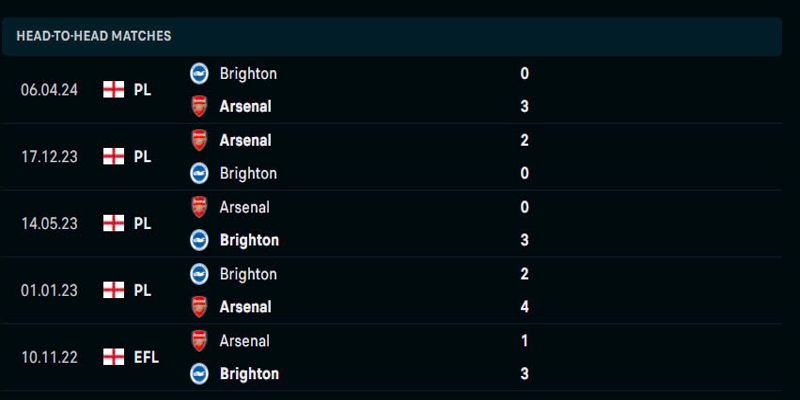Open Arsenal team link in 01.01.23 match
The height and width of the screenshot is (400, 800).
coord(245,307)
